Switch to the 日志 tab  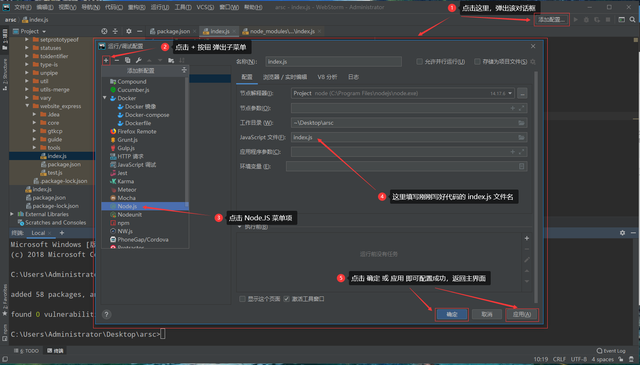tap(353, 77)
